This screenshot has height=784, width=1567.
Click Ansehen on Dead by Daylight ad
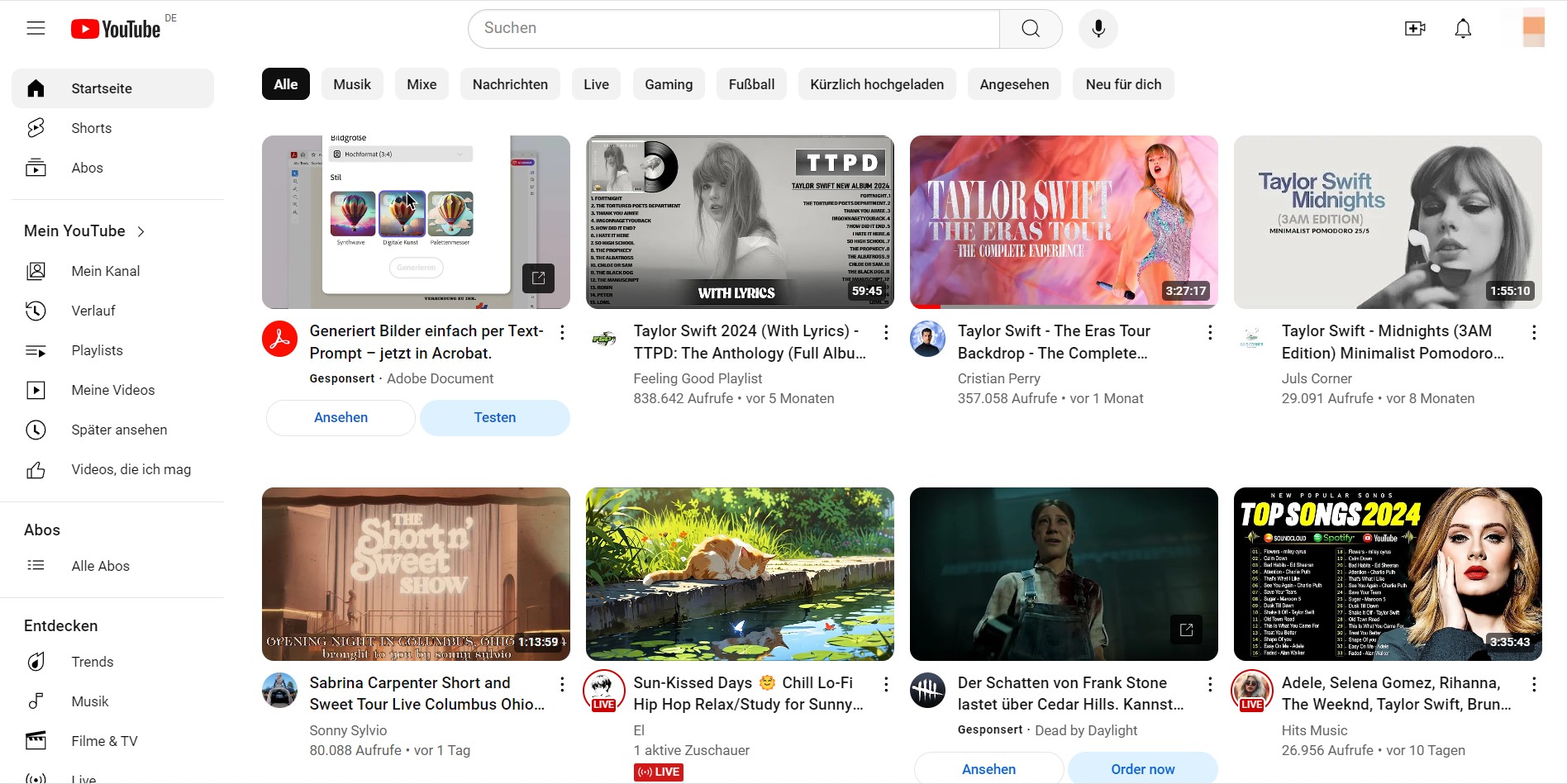pyautogui.click(x=988, y=769)
